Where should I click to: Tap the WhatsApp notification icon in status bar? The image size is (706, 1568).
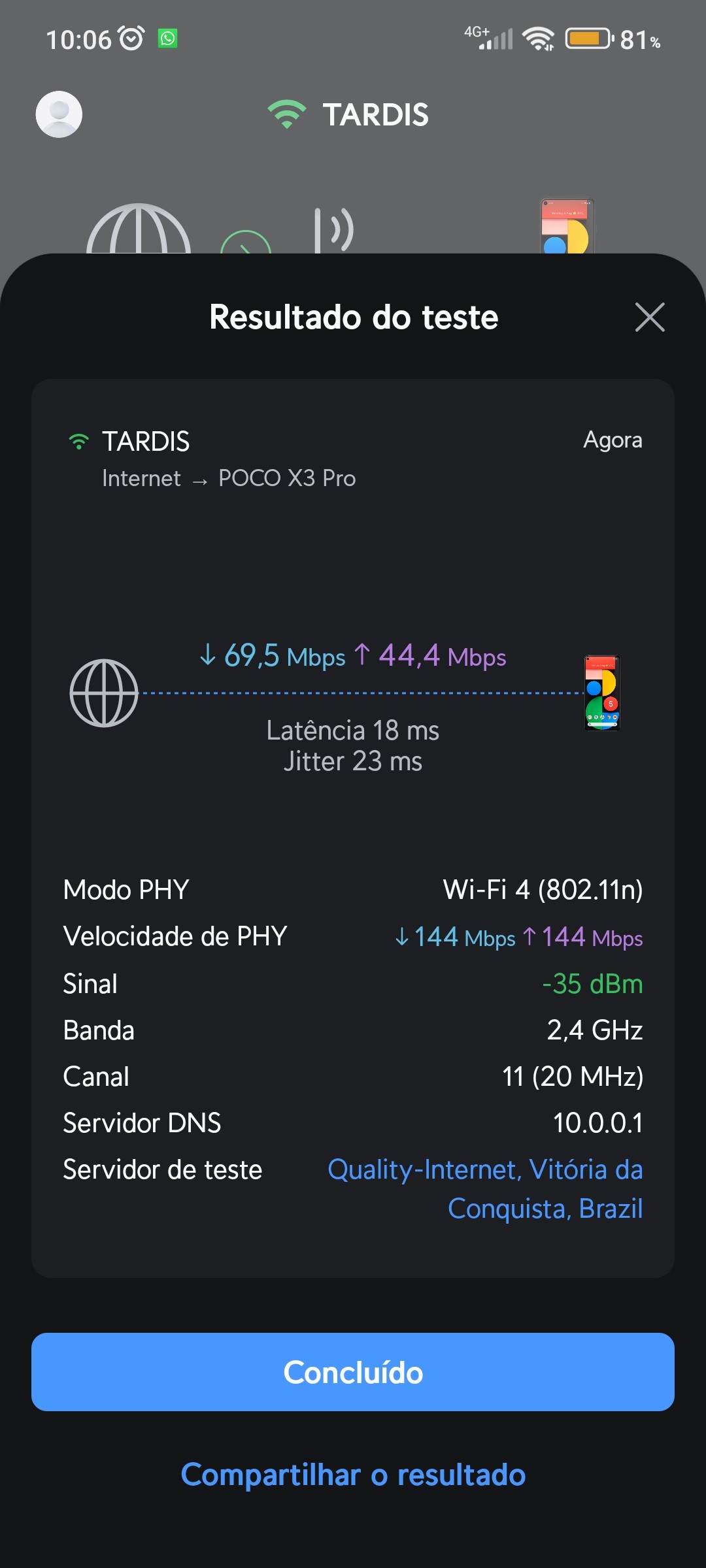click(x=168, y=39)
